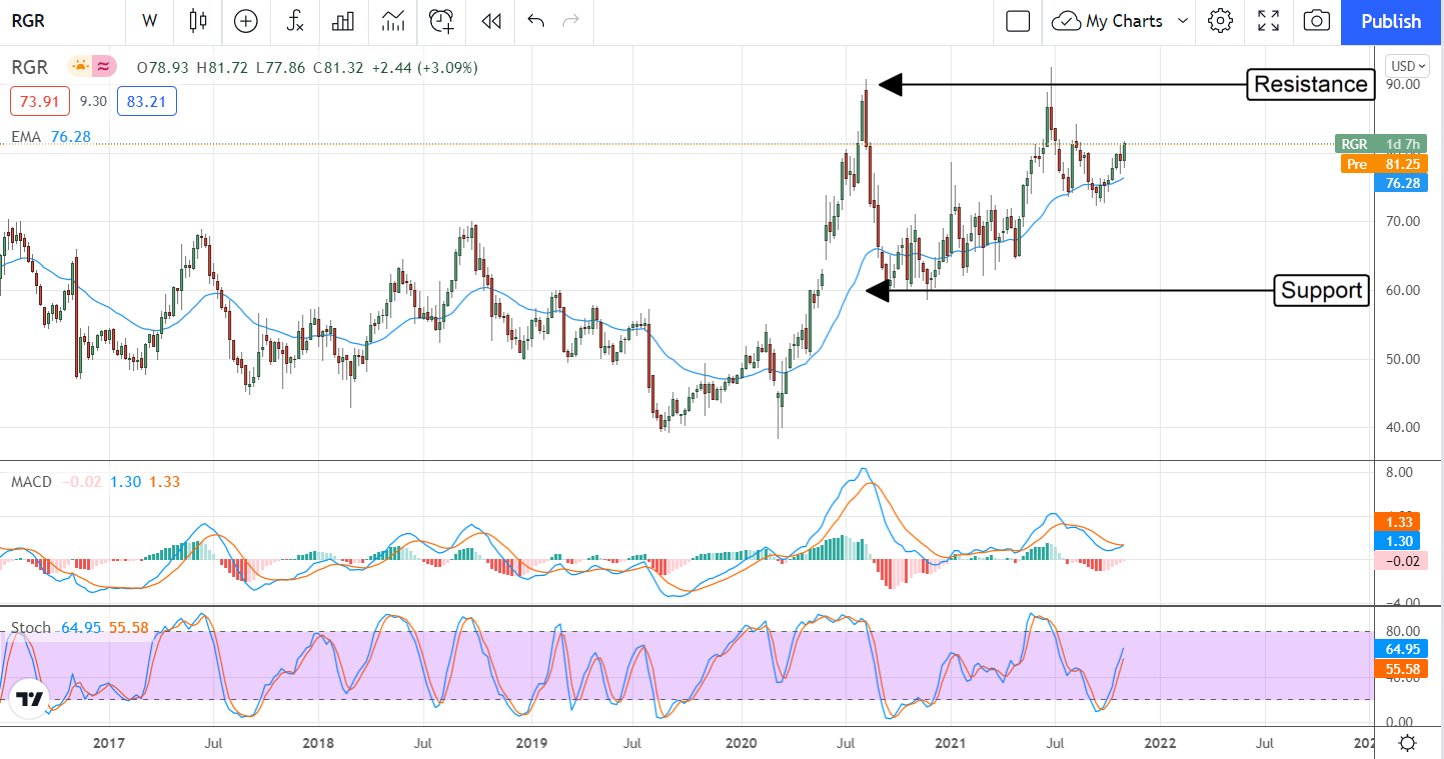Click the sun session icon beside RGR
The image size is (1444, 759).
tap(80, 67)
